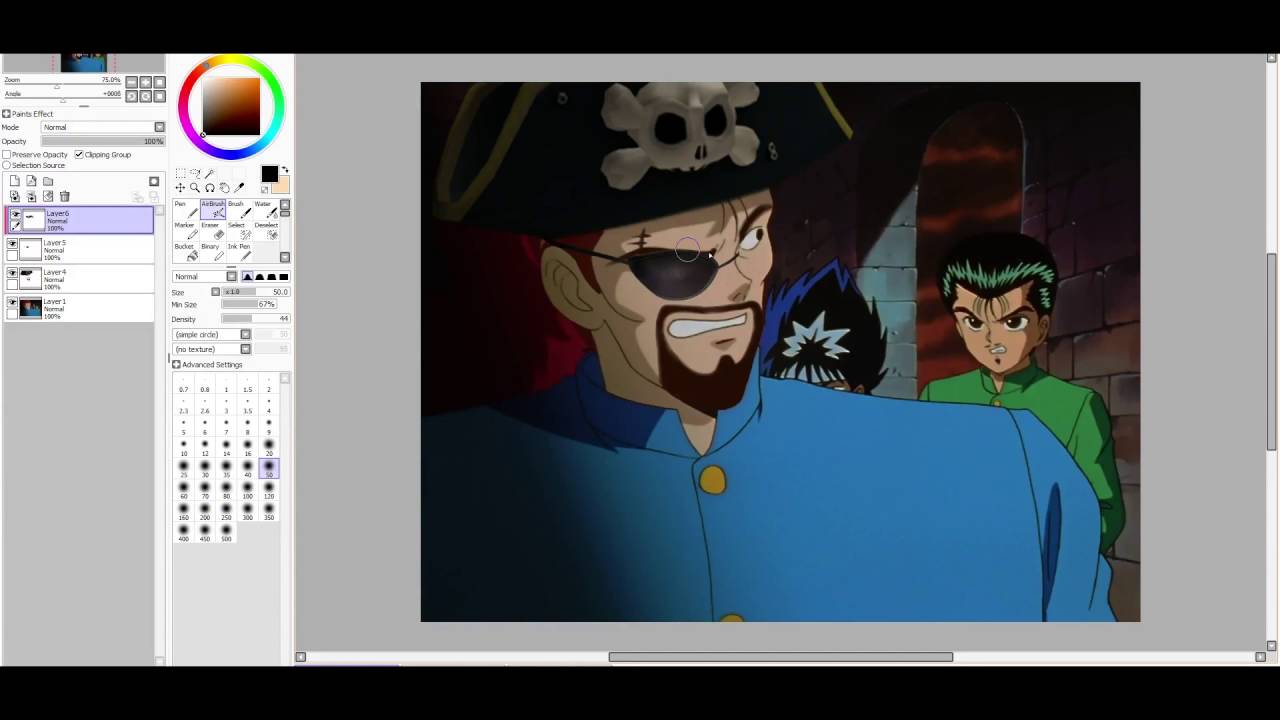1280x720 pixels.
Task: Pick brush size 100 preset
Action: (247, 490)
